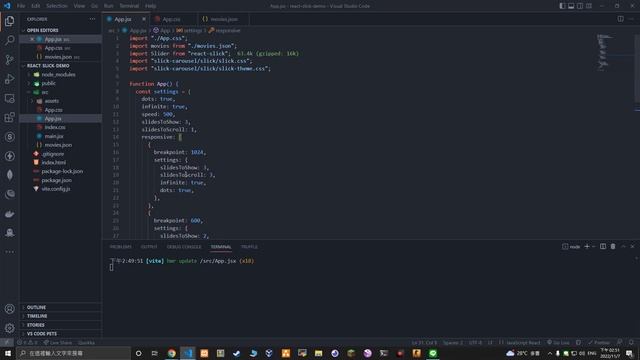Open the Selection menu
Screen dimensions: 640x360
(57, 6)
